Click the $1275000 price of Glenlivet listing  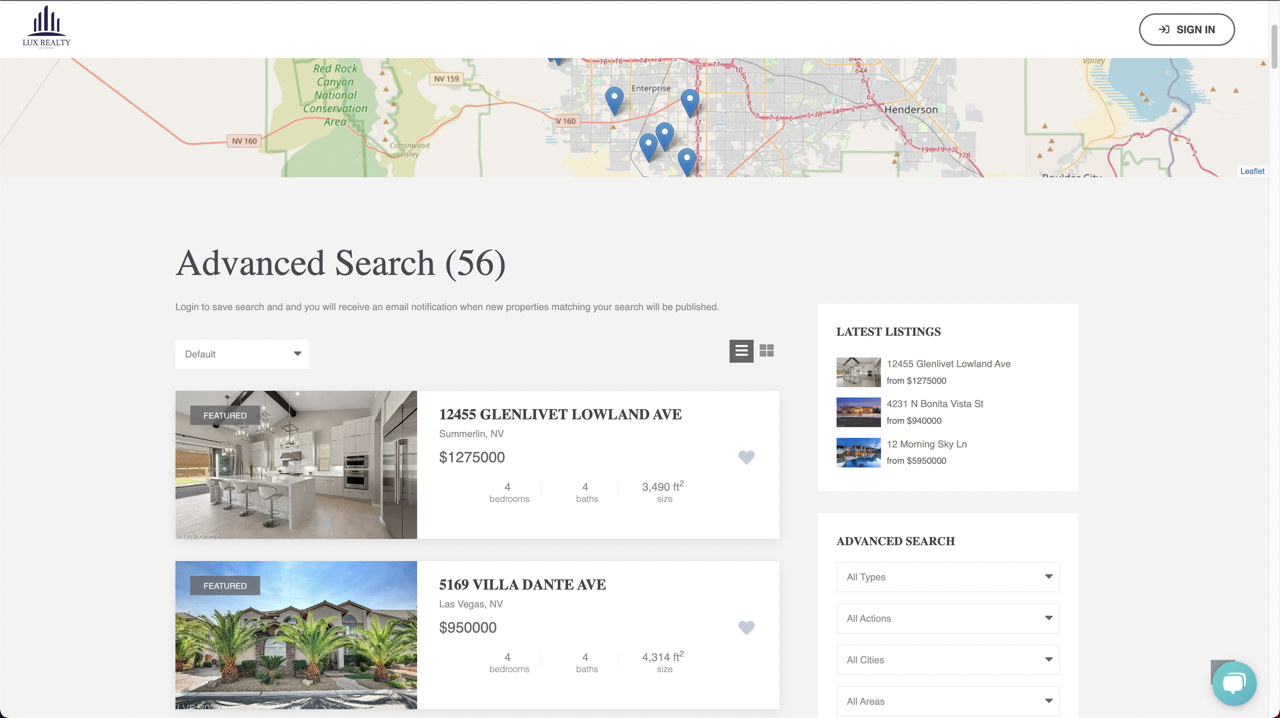tap(472, 457)
